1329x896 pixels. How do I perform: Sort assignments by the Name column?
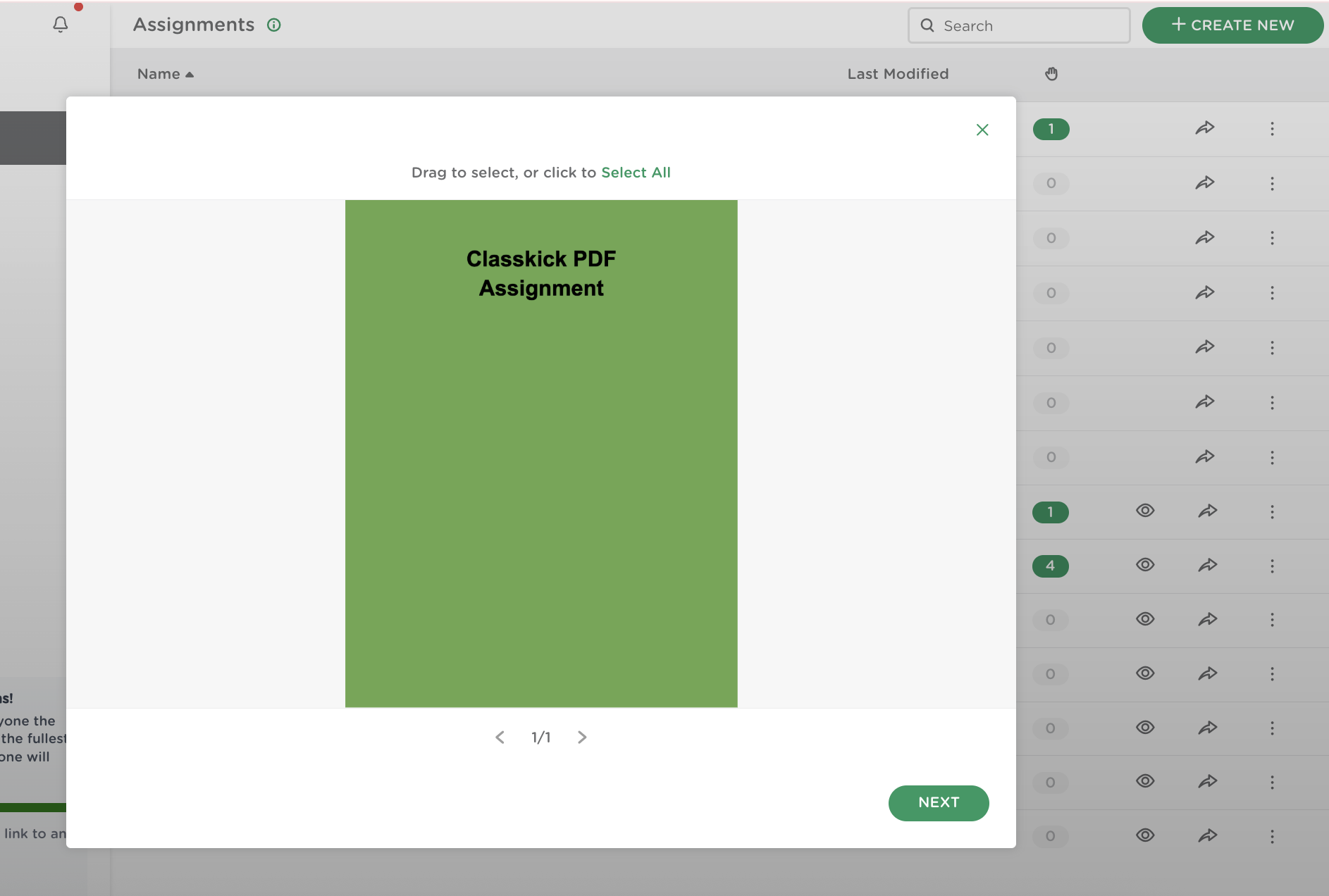click(x=166, y=74)
